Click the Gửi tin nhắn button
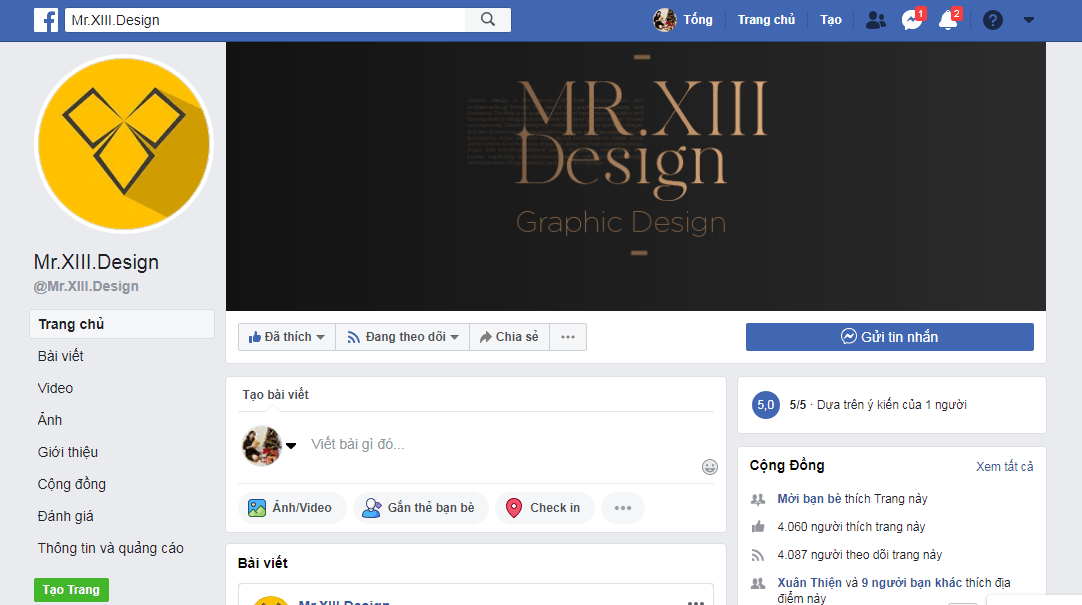Viewport: 1082px width, 605px height. pos(889,337)
